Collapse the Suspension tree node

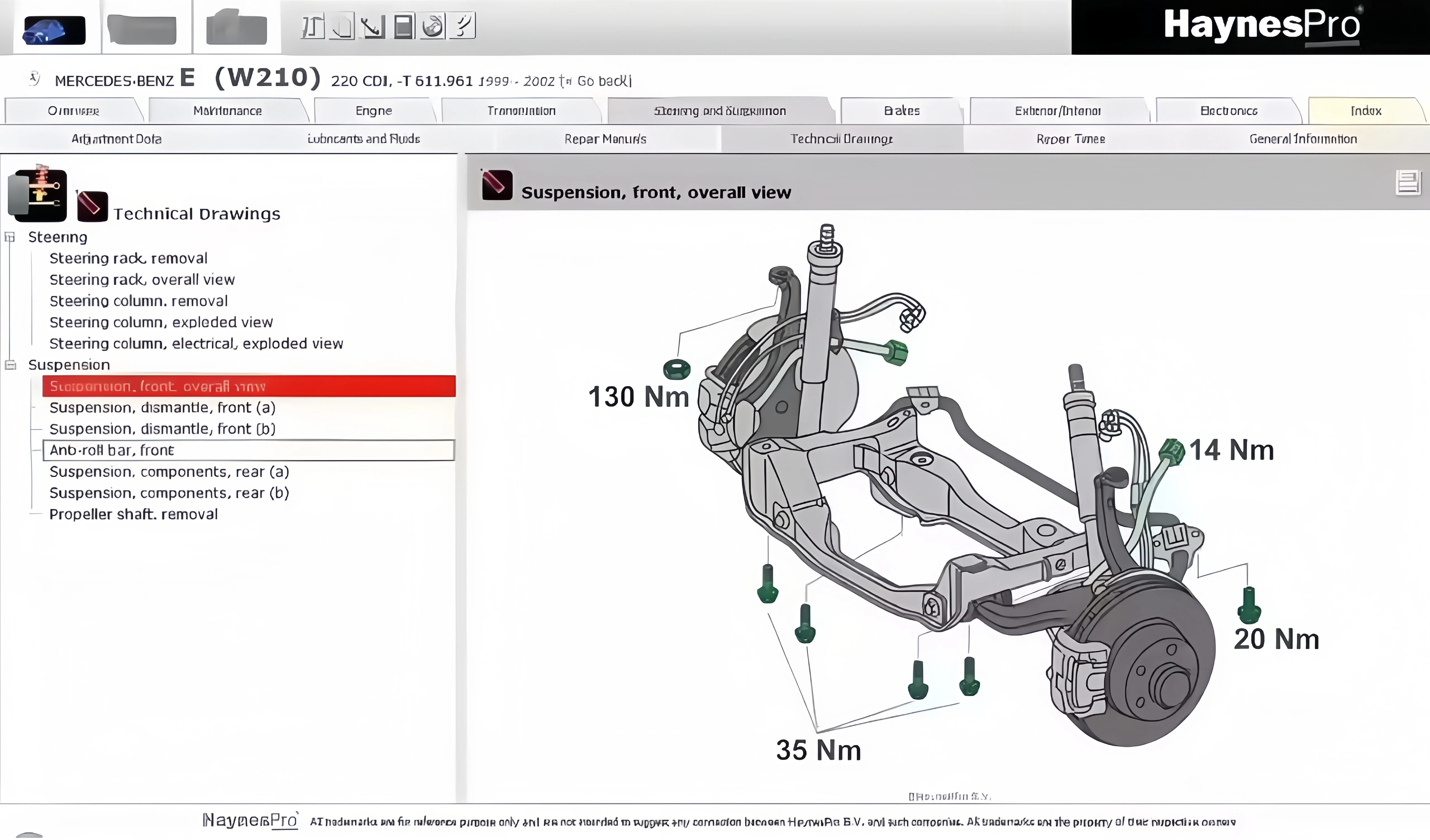click(10, 365)
